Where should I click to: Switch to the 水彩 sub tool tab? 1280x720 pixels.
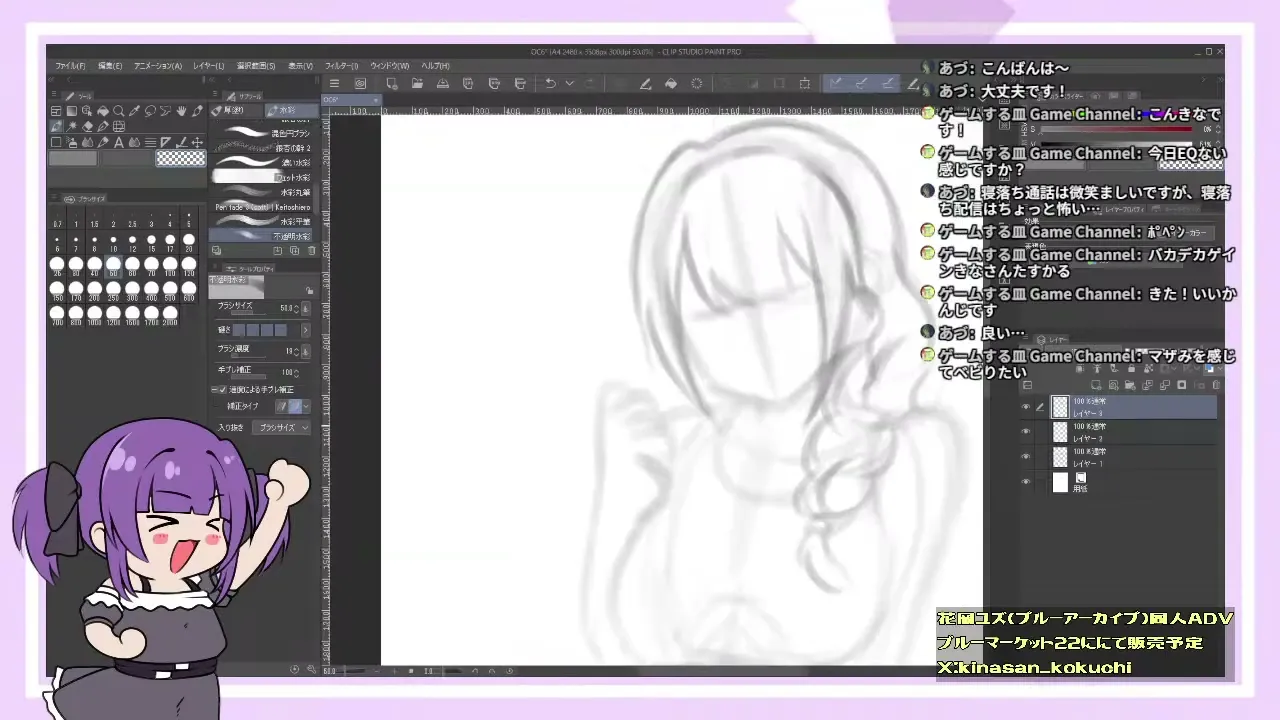(292, 110)
